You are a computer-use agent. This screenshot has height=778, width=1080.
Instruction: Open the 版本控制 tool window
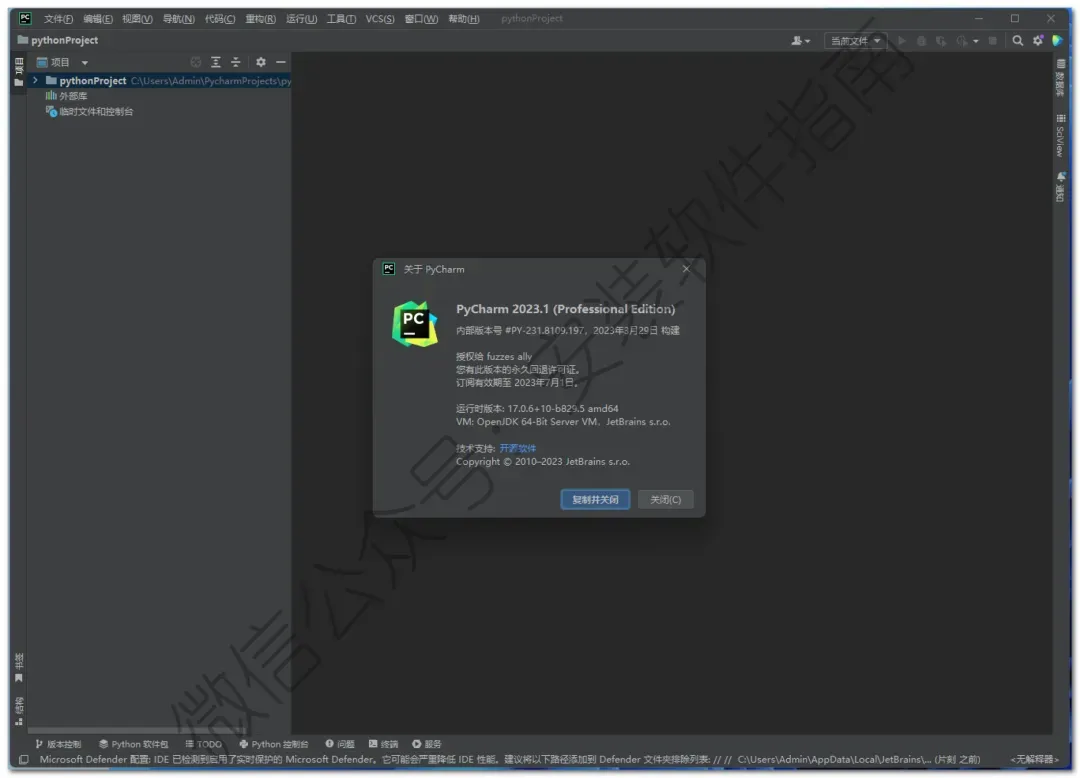click(x=58, y=744)
